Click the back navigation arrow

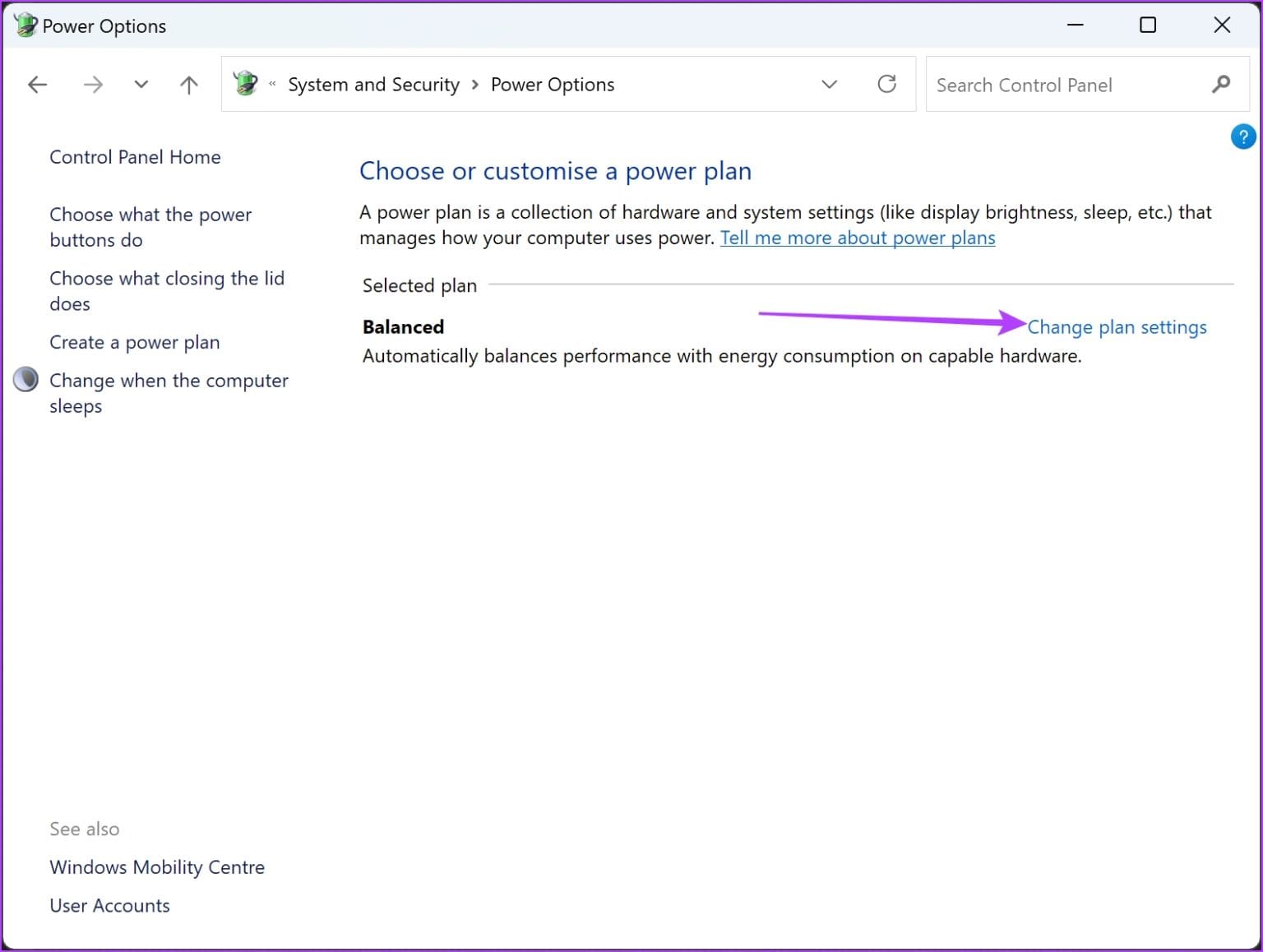(x=37, y=84)
